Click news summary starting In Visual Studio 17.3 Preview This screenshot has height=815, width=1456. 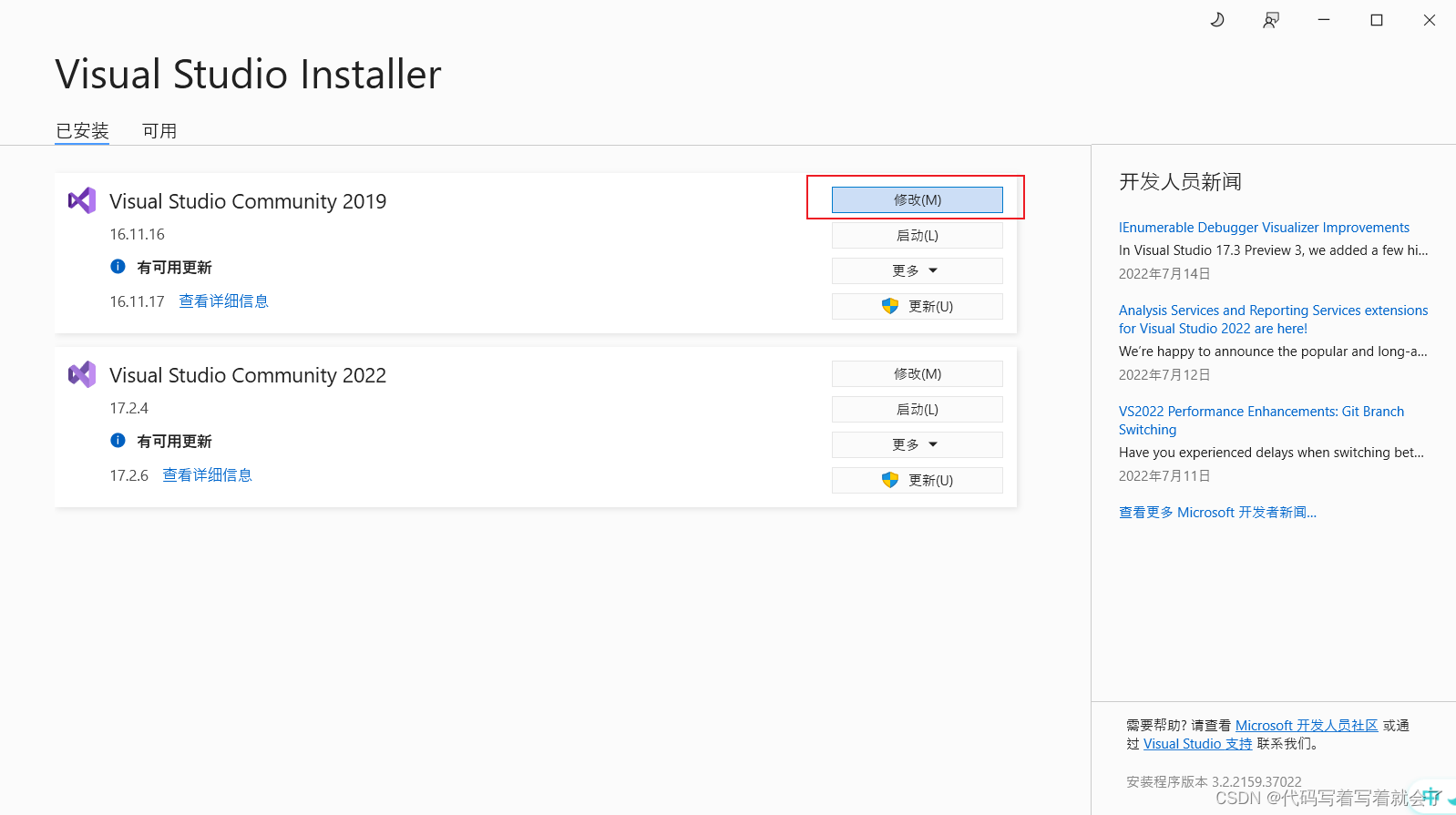1274,250
